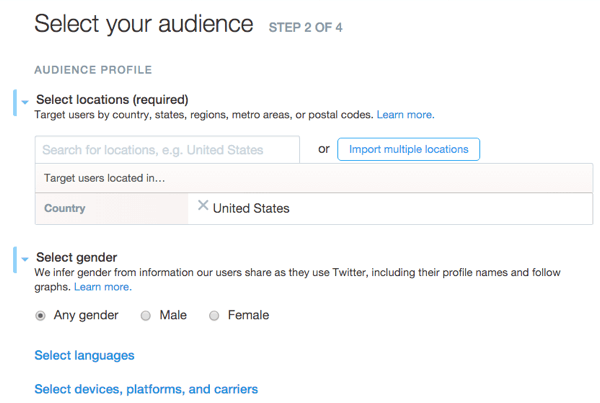This screenshot has height=403, width=600.
Task: Click the AUDIENCE PROFILE section label
Action: coord(93,70)
